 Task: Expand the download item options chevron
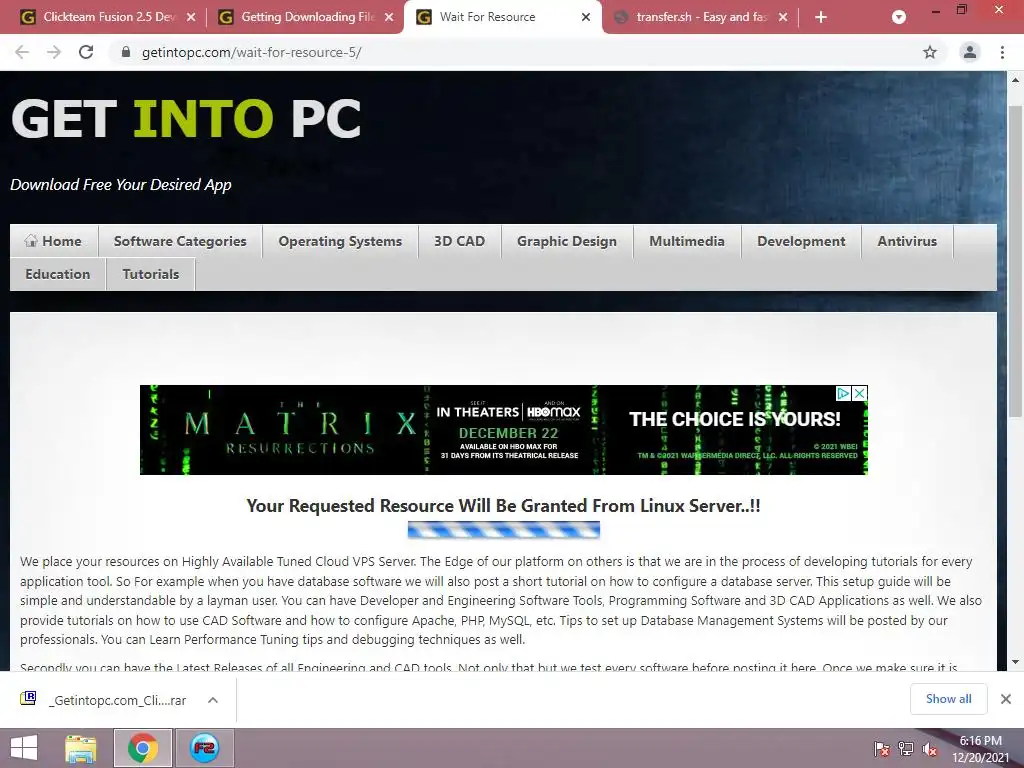point(212,700)
